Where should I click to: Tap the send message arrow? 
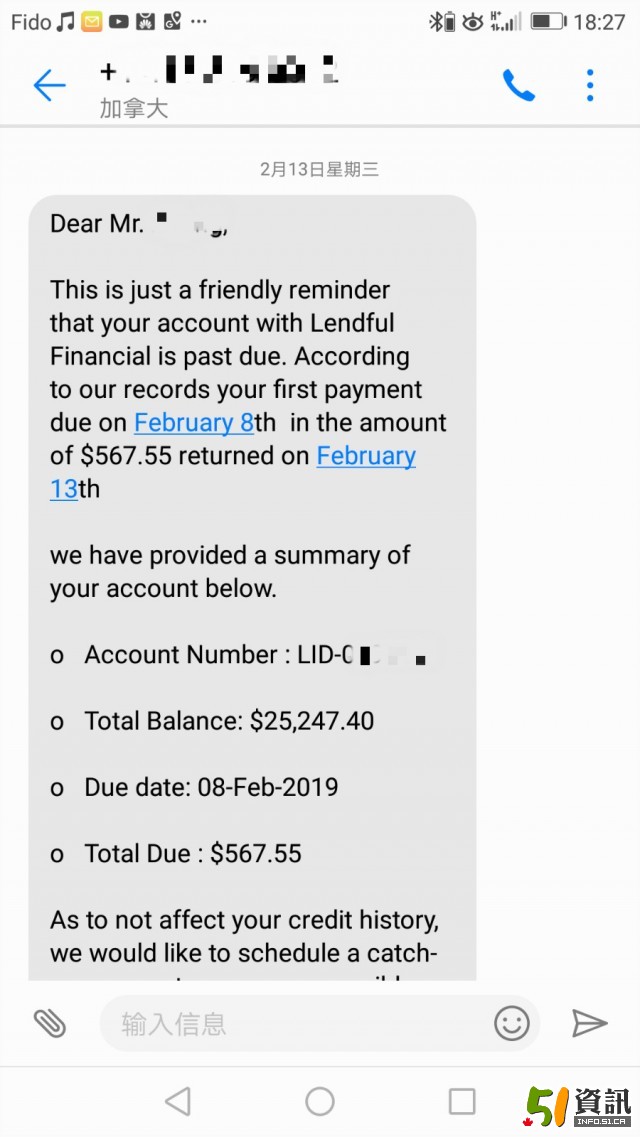click(x=589, y=1022)
